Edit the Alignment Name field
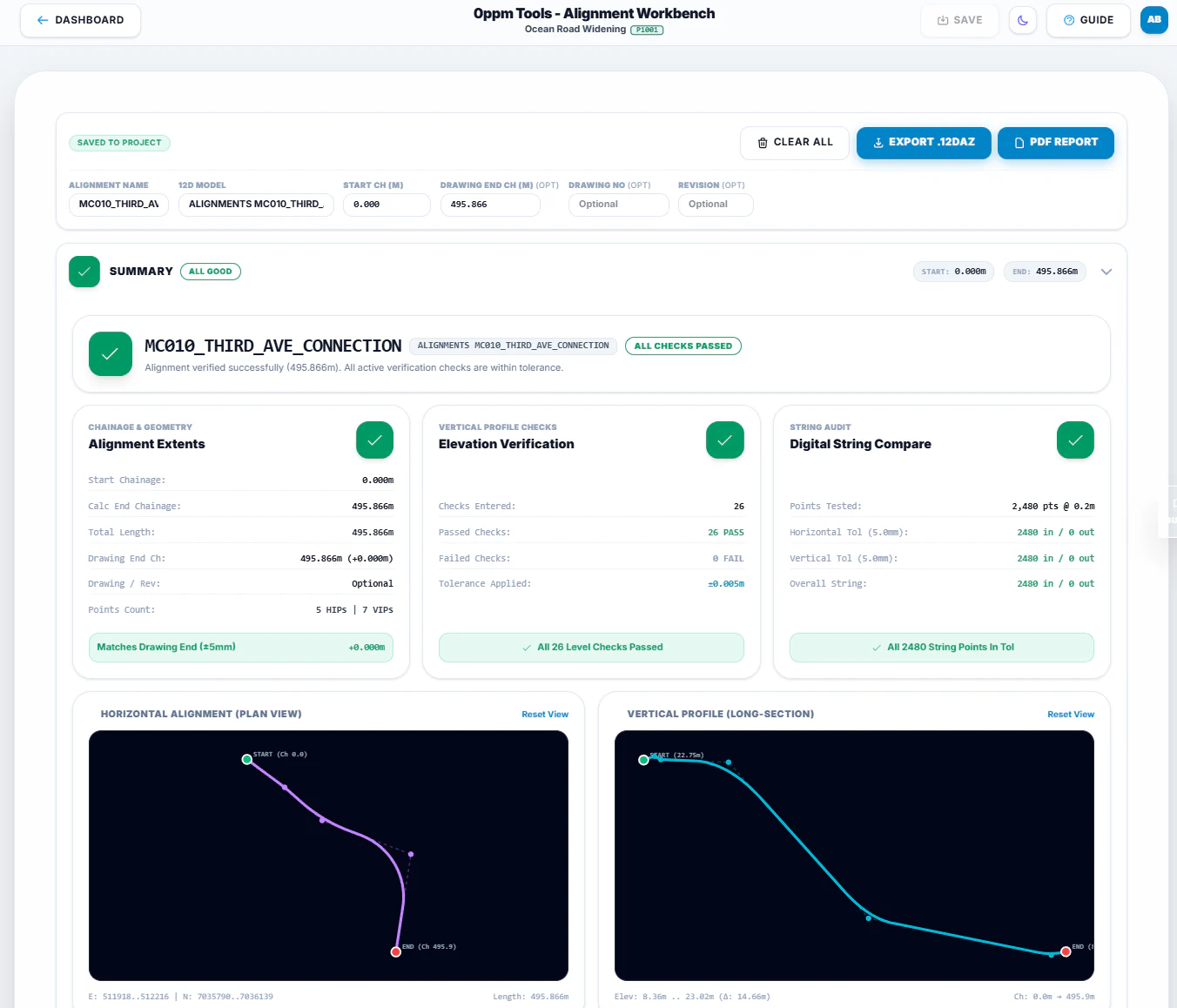 tap(118, 205)
